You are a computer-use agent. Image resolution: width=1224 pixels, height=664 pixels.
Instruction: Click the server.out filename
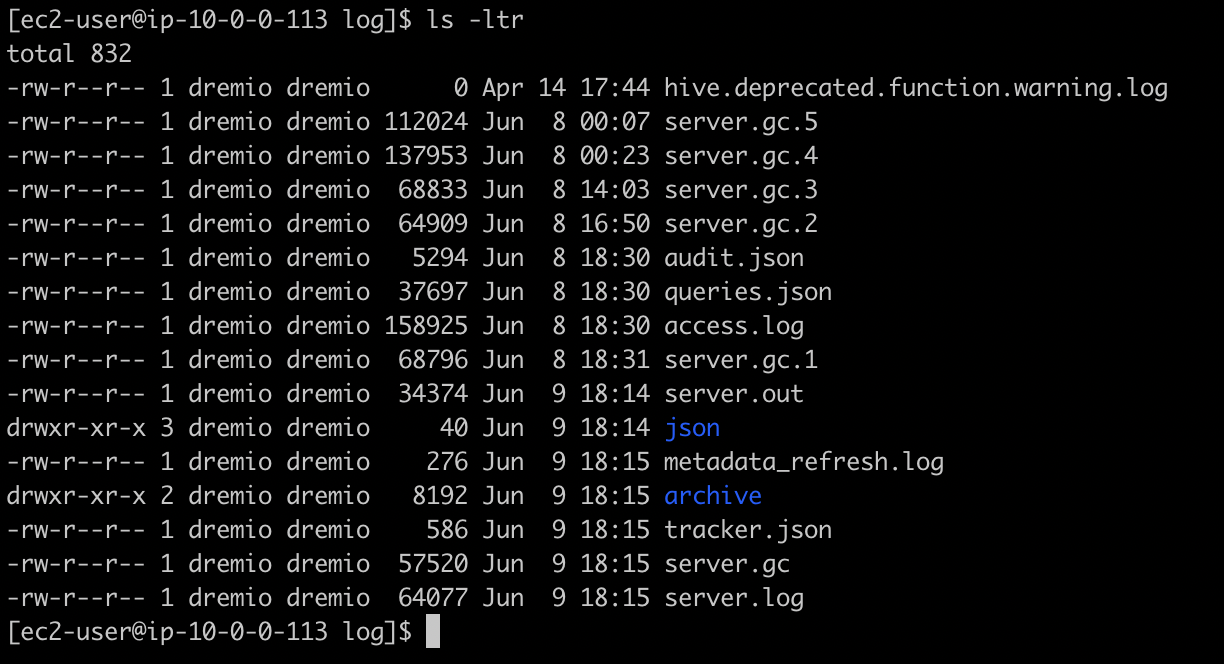tap(734, 394)
